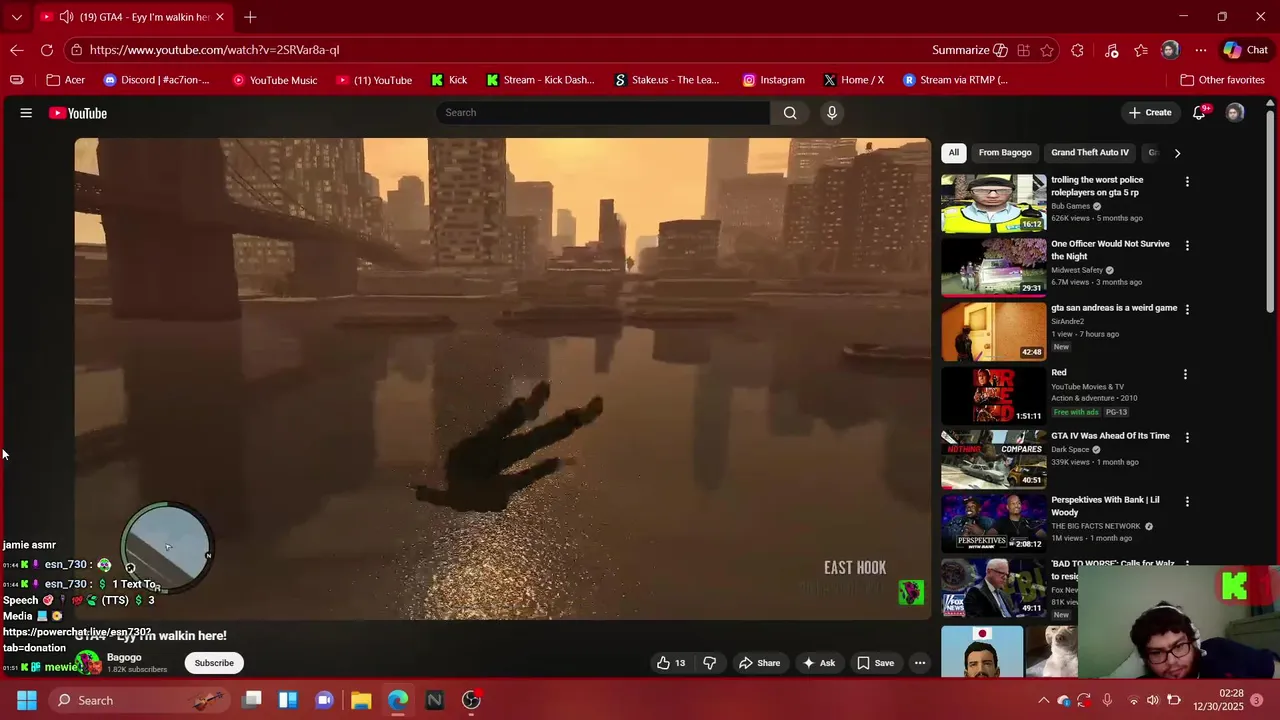
Task: Select the All filter chip
Action: 953,153
